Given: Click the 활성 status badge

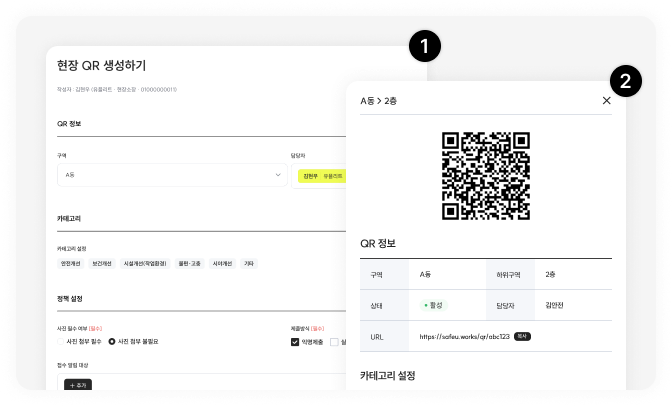Looking at the screenshot, I should [x=434, y=305].
